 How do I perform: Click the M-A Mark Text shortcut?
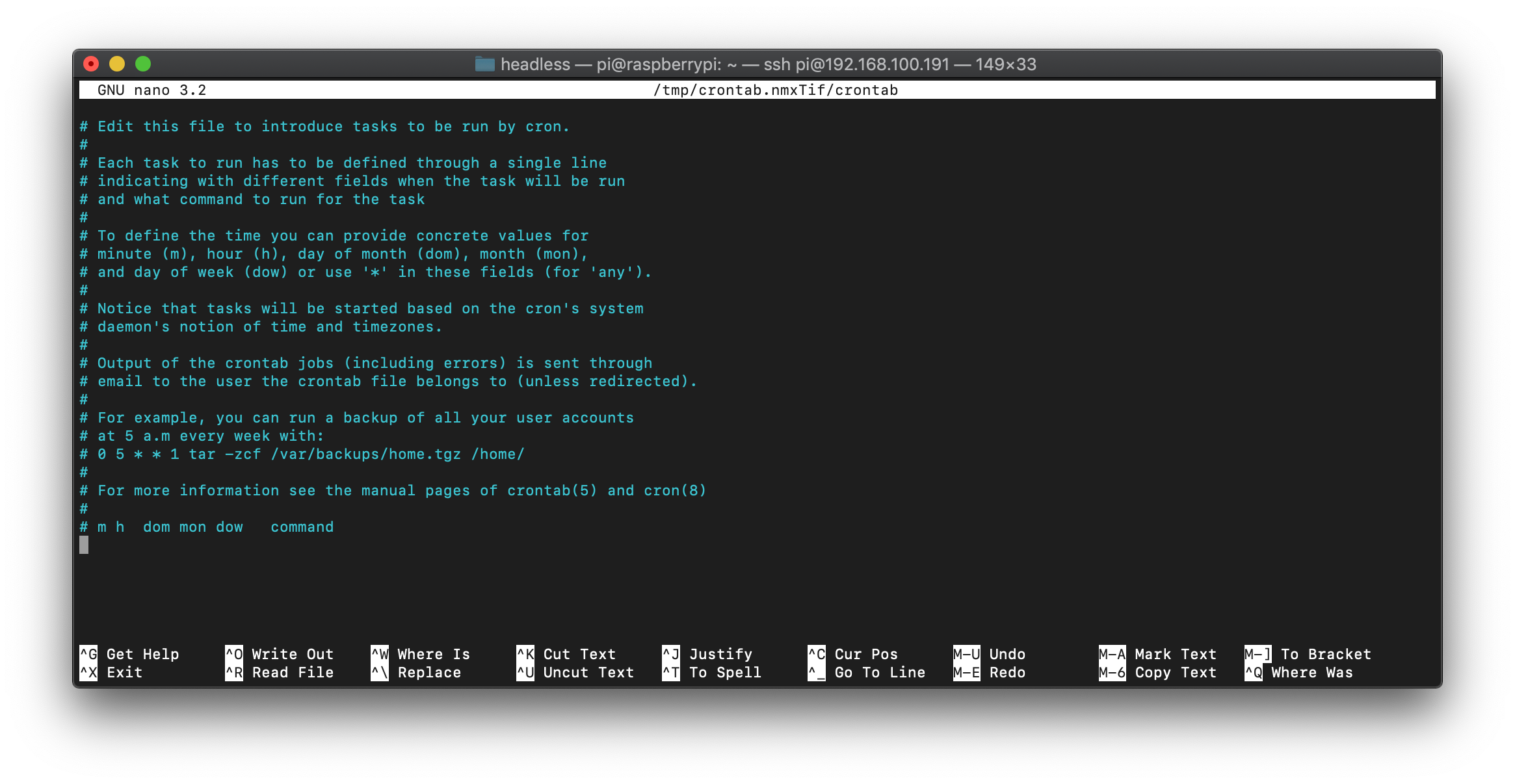(x=1157, y=654)
